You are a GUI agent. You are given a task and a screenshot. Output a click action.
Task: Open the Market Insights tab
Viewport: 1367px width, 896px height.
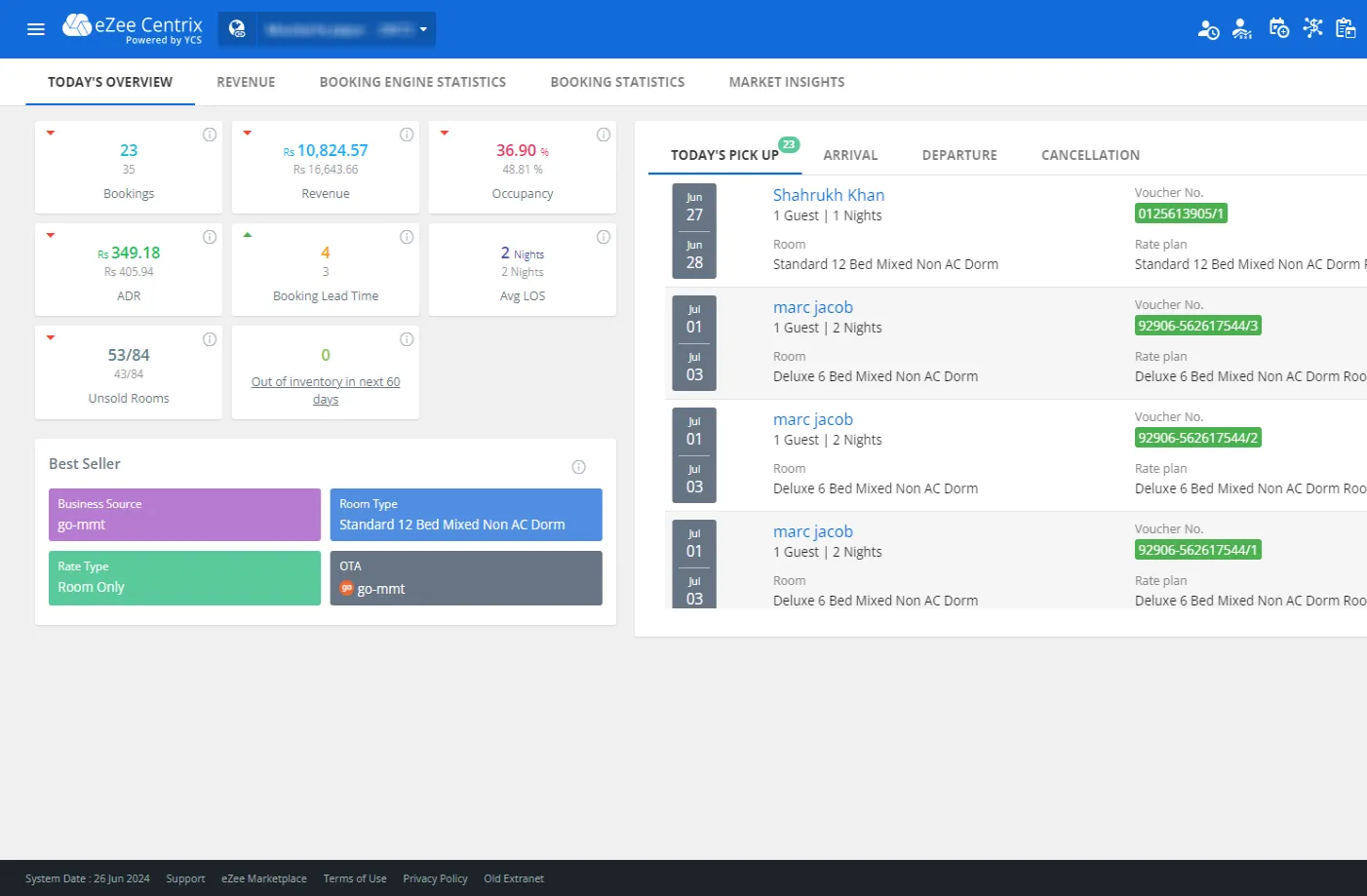(786, 82)
